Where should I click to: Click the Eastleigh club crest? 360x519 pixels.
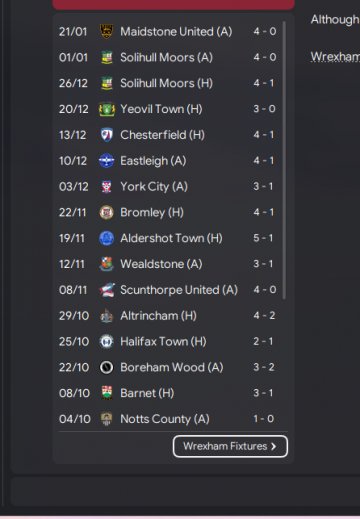[107, 161]
